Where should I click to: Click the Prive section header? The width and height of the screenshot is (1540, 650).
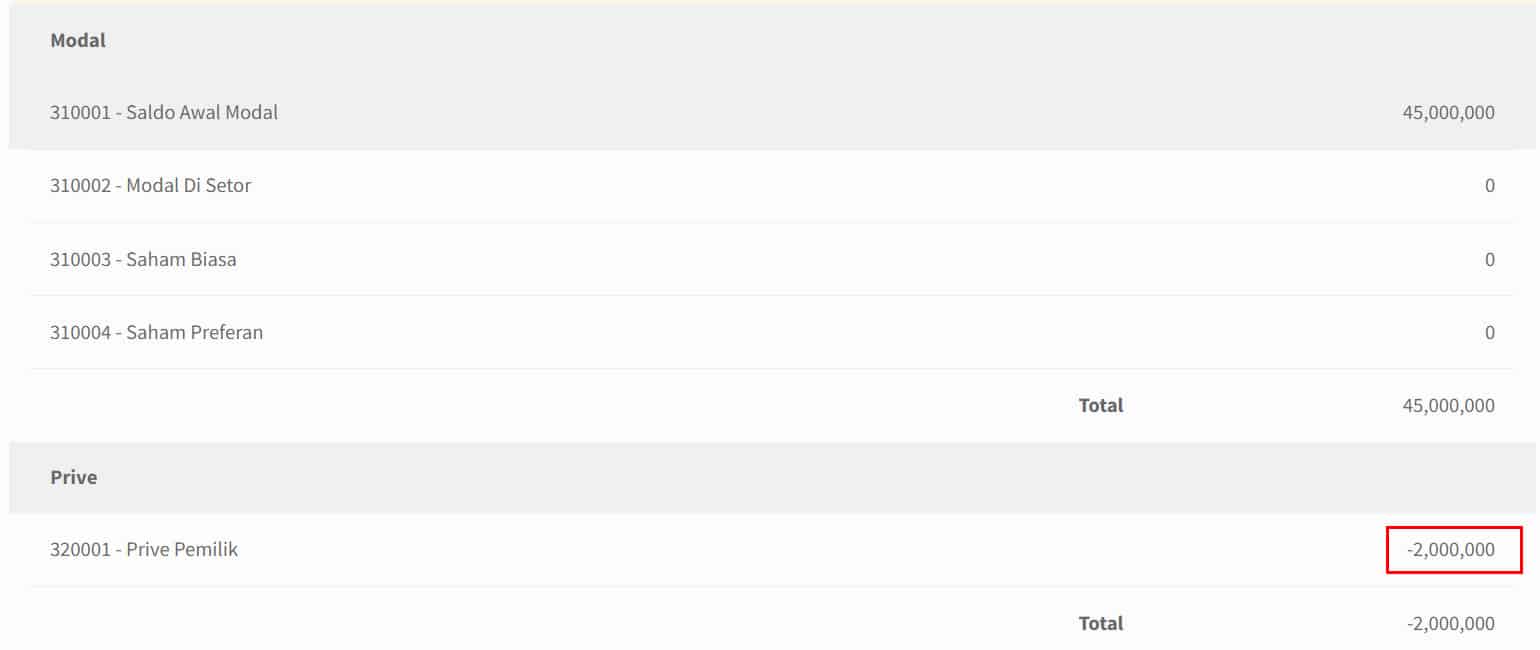pyautogui.click(x=74, y=477)
